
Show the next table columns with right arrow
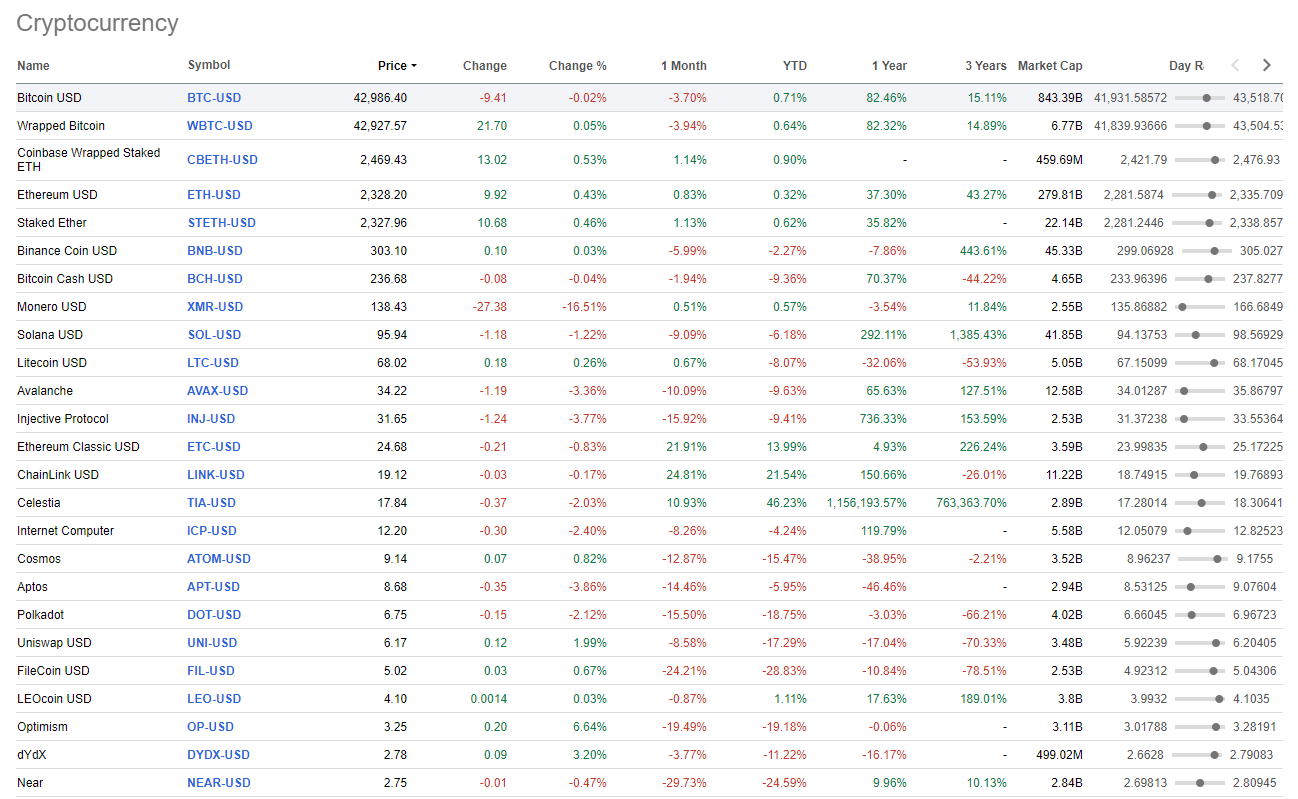tap(1267, 65)
